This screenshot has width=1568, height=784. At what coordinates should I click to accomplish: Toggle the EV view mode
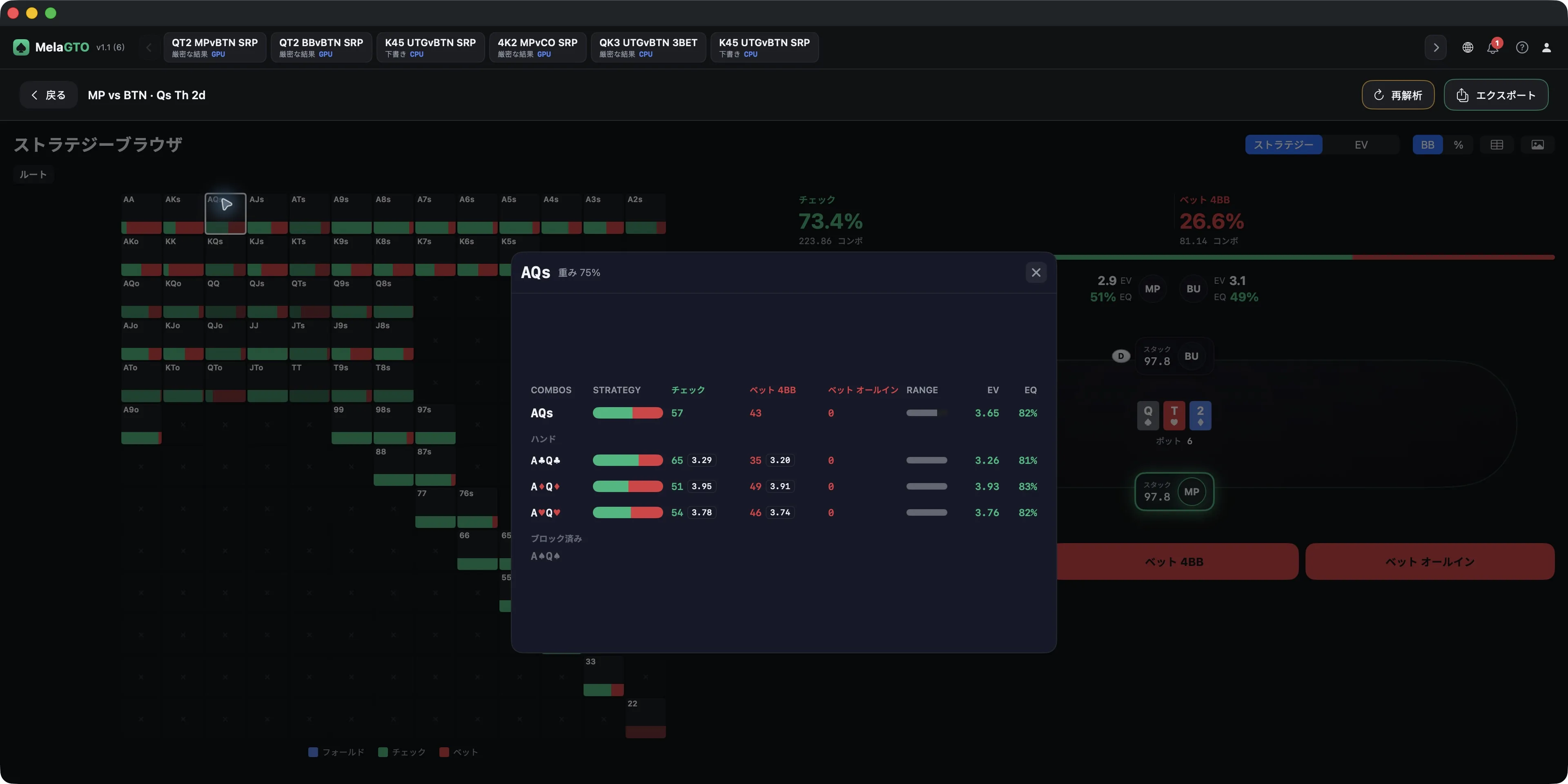pos(1361,145)
